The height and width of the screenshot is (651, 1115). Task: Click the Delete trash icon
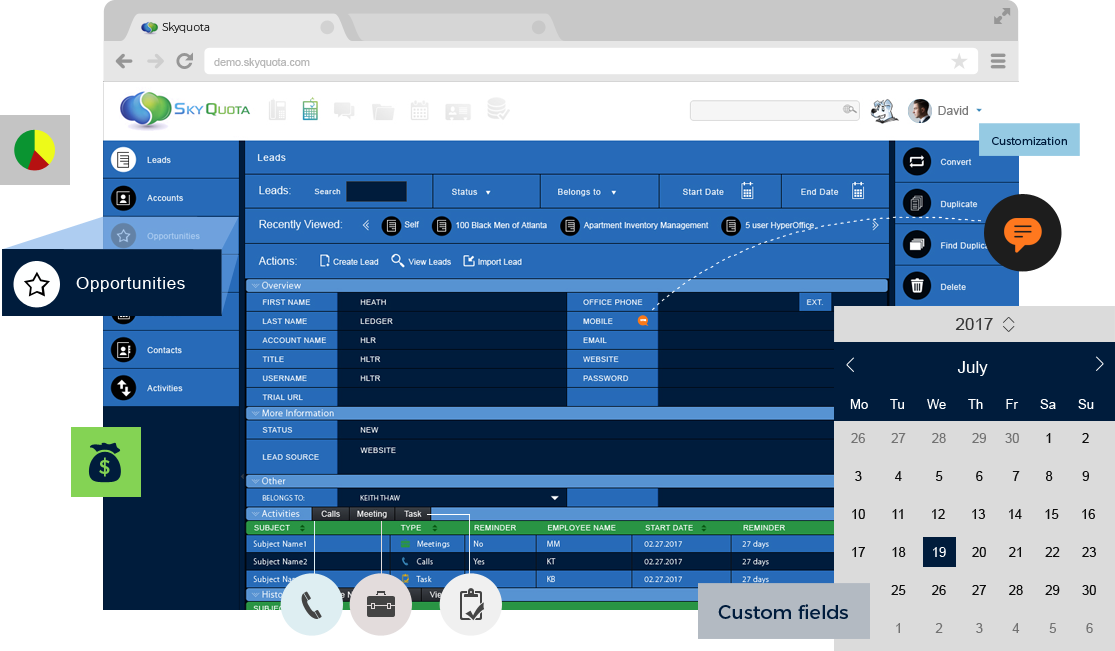[916, 287]
